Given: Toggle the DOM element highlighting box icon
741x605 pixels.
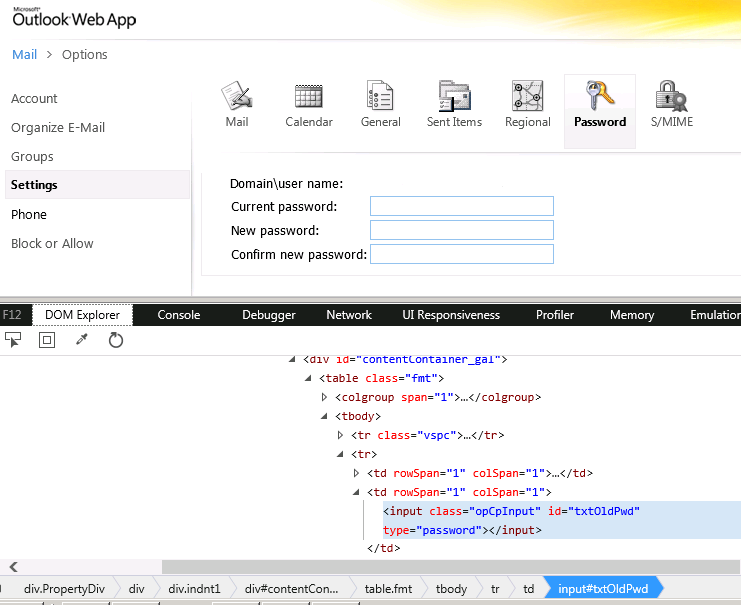Looking at the screenshot, I should 47,340.
